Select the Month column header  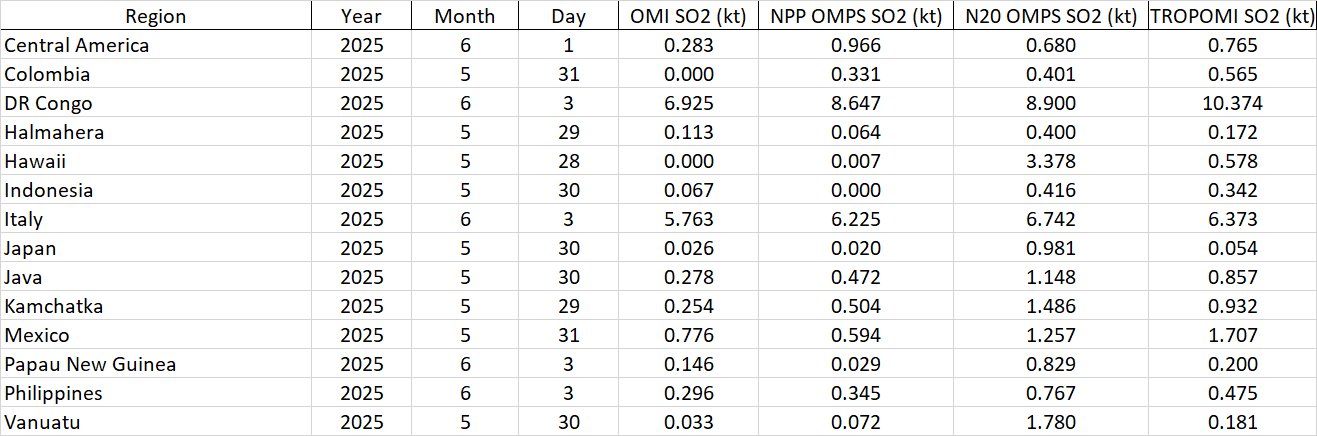pyautogui.click(x=463, y=15)
